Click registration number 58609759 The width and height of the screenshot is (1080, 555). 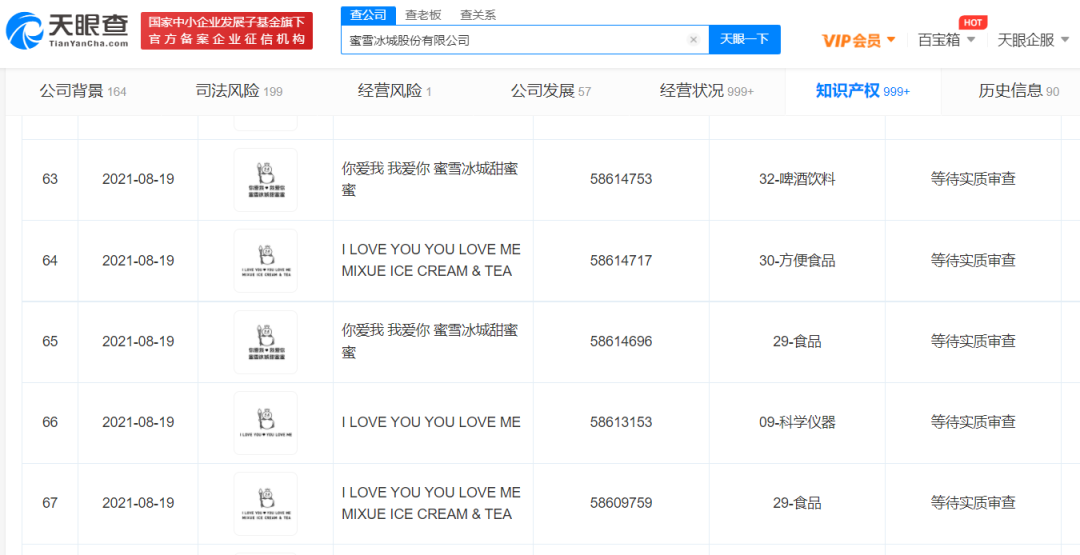(x=621, y=503)
